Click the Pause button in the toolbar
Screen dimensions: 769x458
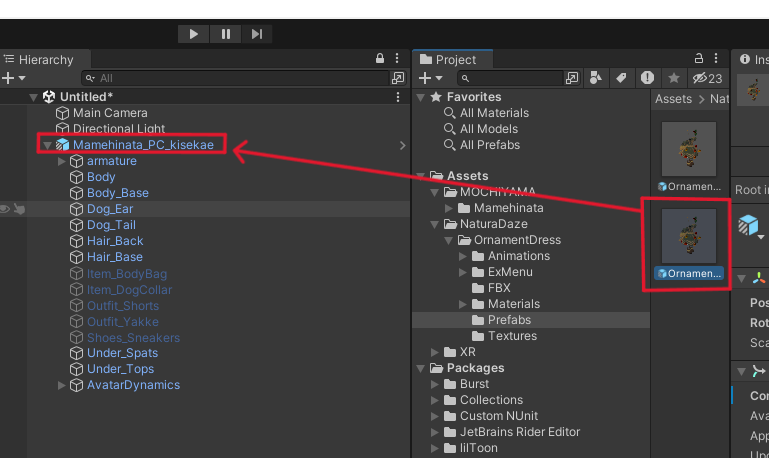click(x=225, y=34)
